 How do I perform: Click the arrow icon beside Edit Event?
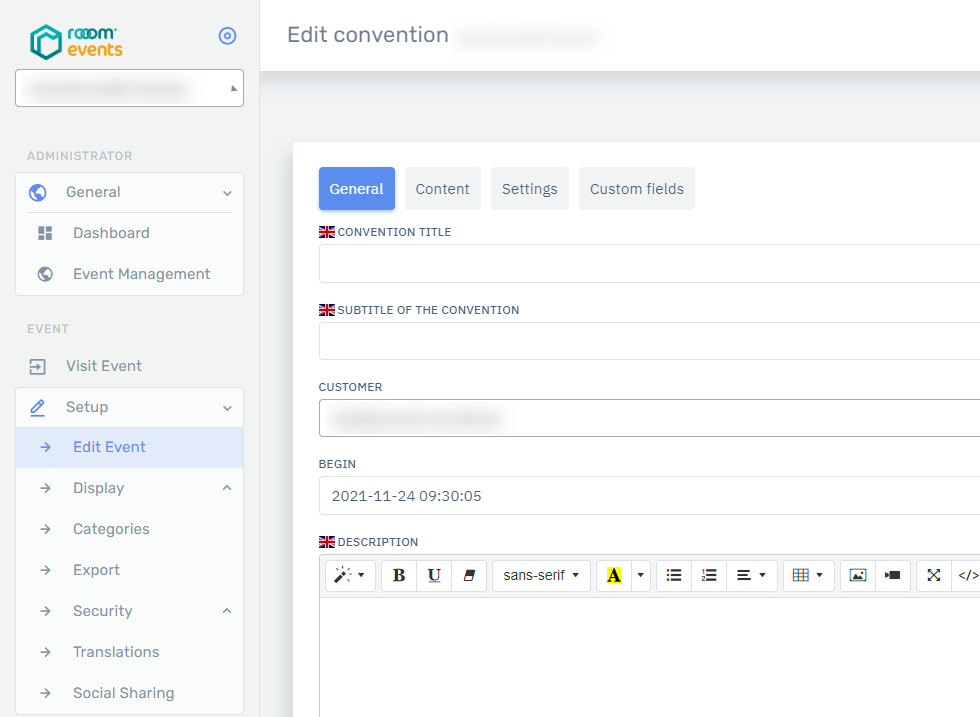(x=45, y=447)
